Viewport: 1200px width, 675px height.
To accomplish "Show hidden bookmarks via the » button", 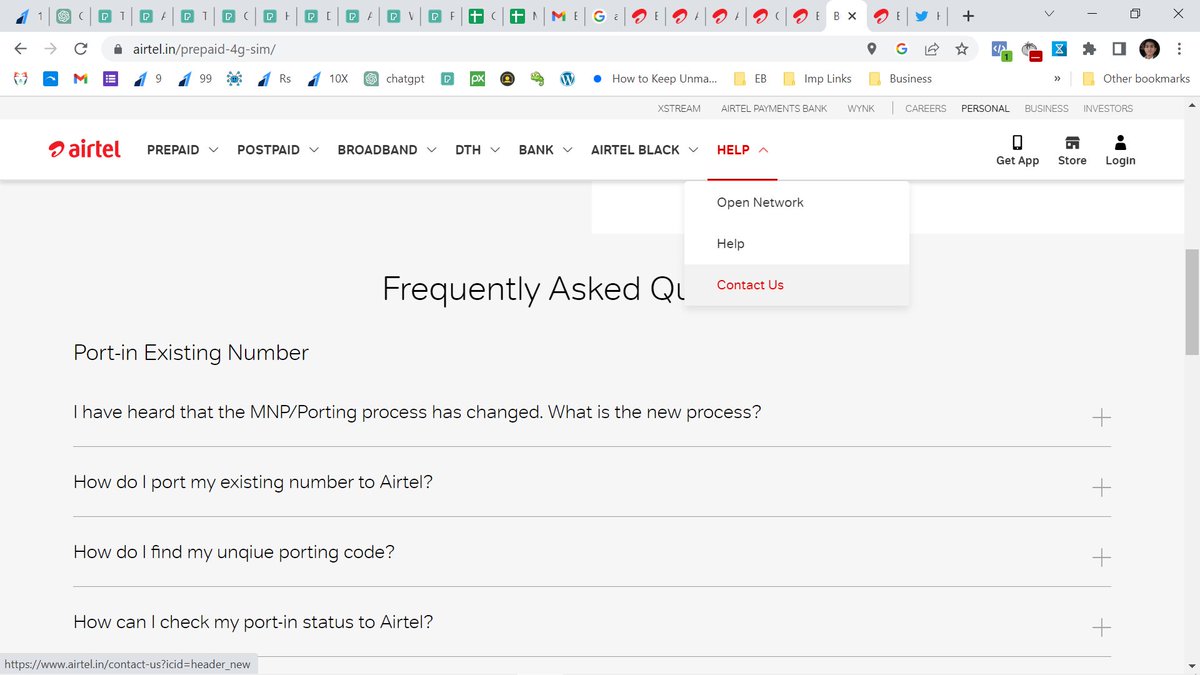I will pos(1058,78).
